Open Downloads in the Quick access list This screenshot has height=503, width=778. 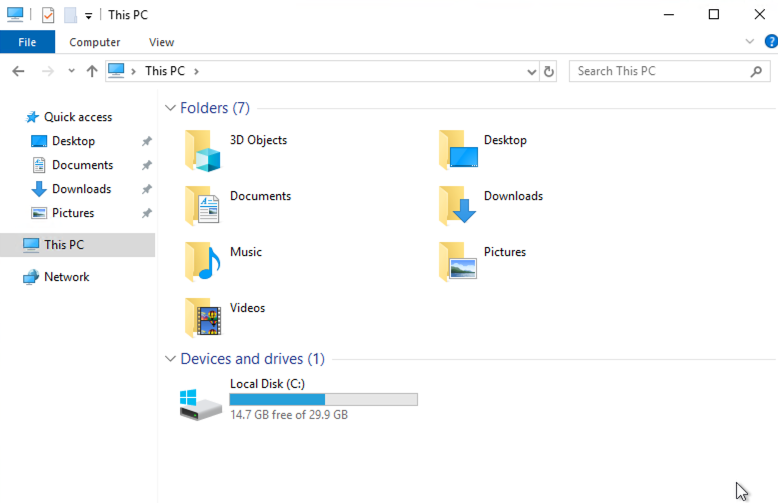click(82, 189)
